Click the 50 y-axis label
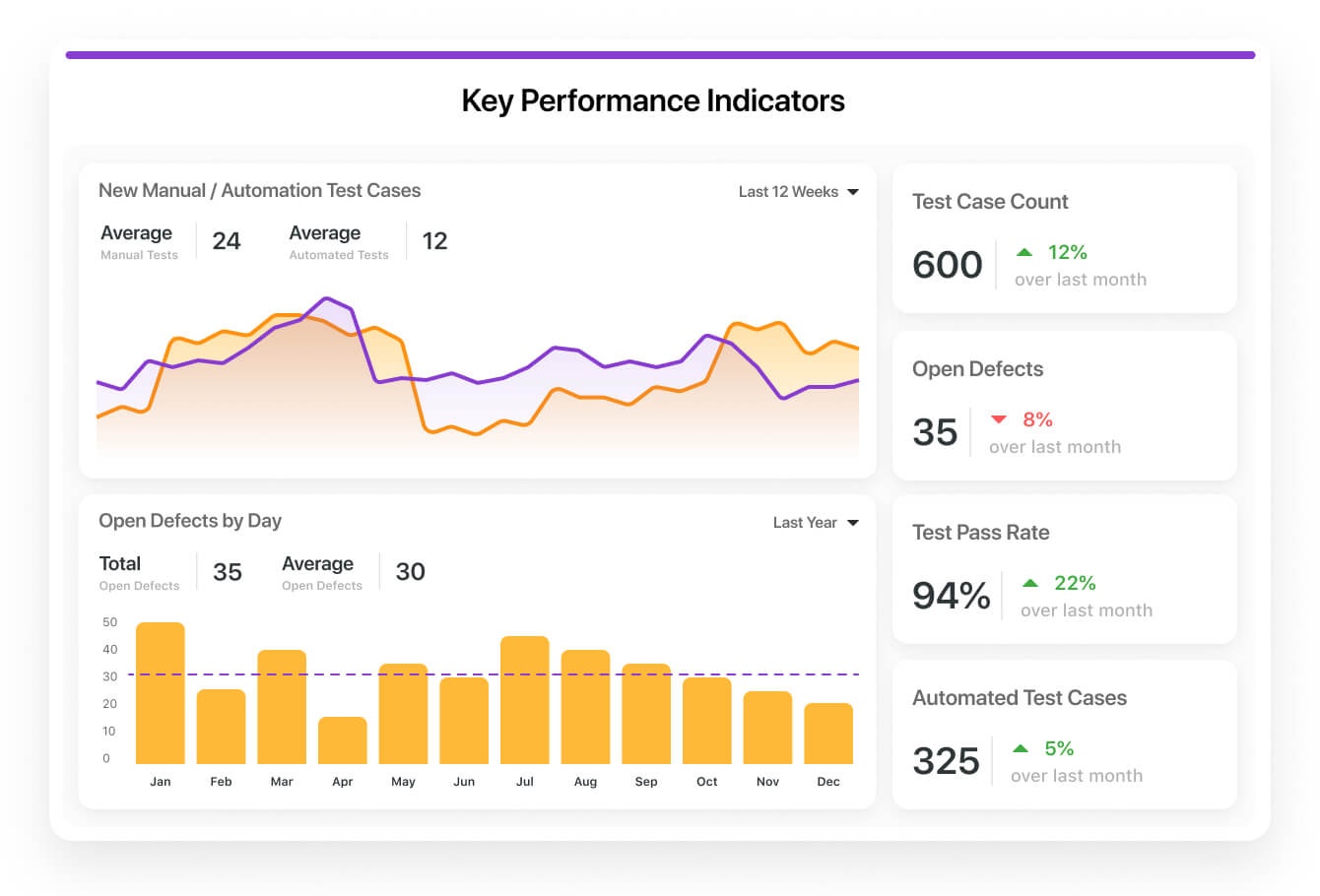The height and width of the screenshot is (896, 1320). pyautogui.click(x=109, y=622)
